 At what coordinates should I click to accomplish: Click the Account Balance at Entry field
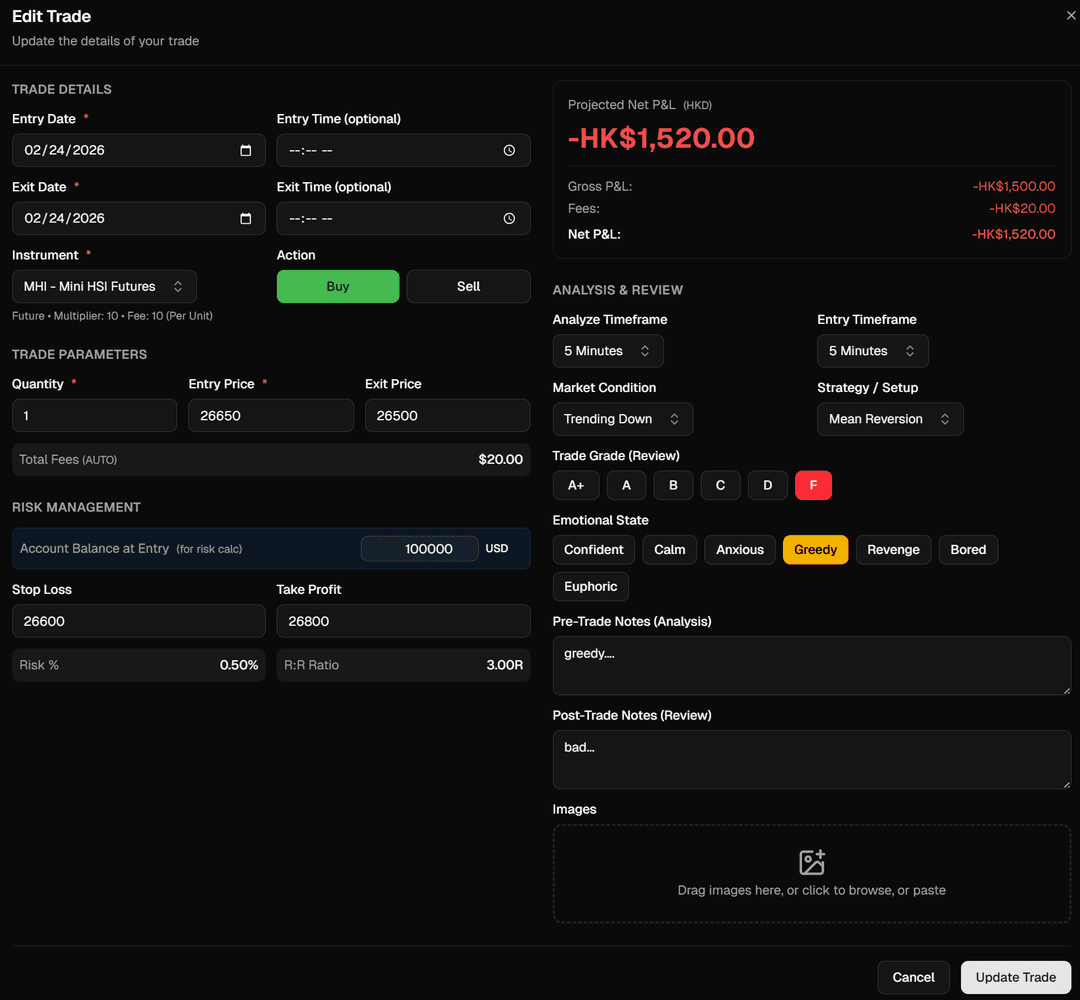coord(419,549)
